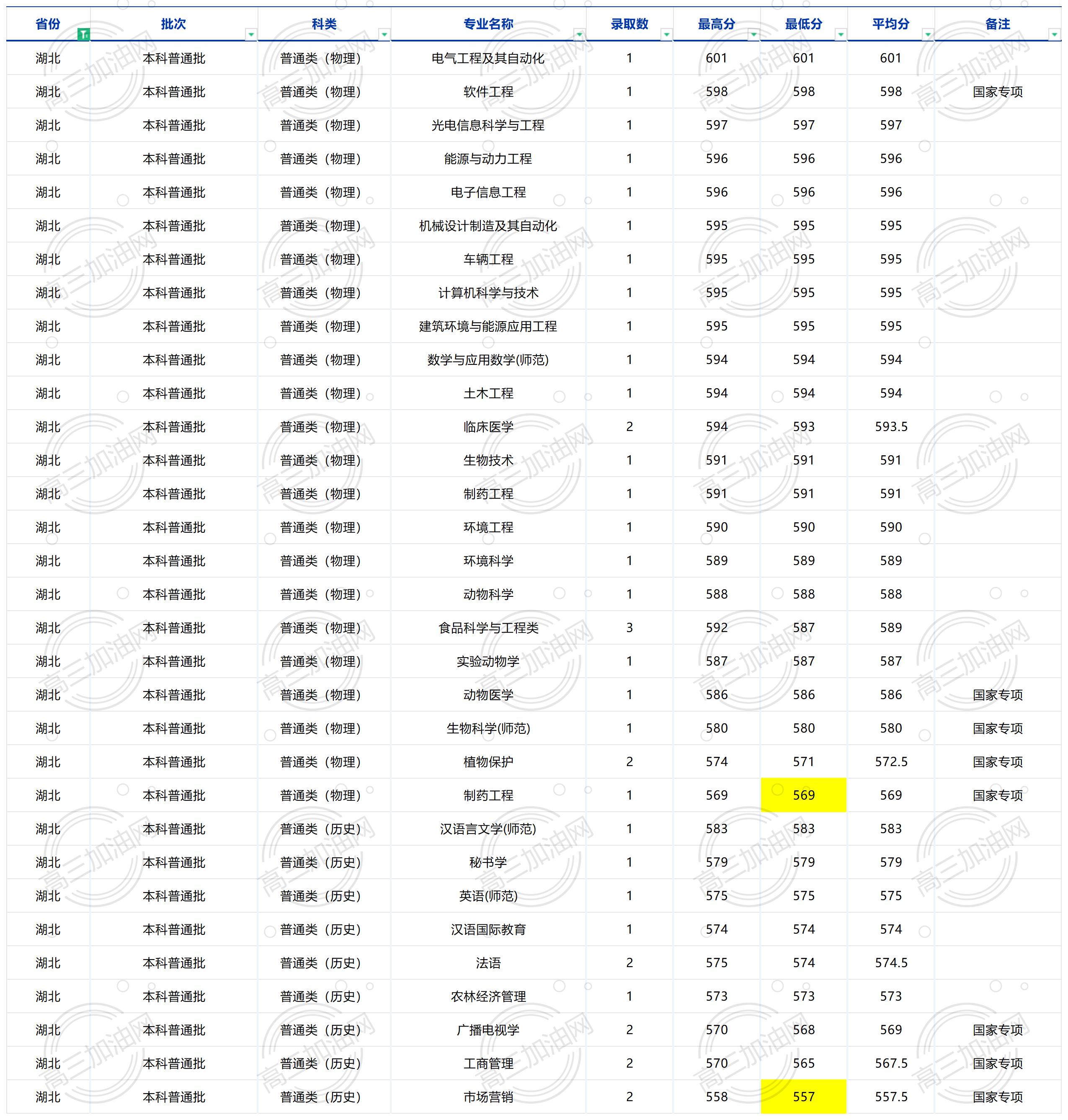The height and width of the screenshot is (1120, 1068).
Task: Open the 最低分 column filter dropdown
Action: [x=841, y=35]
